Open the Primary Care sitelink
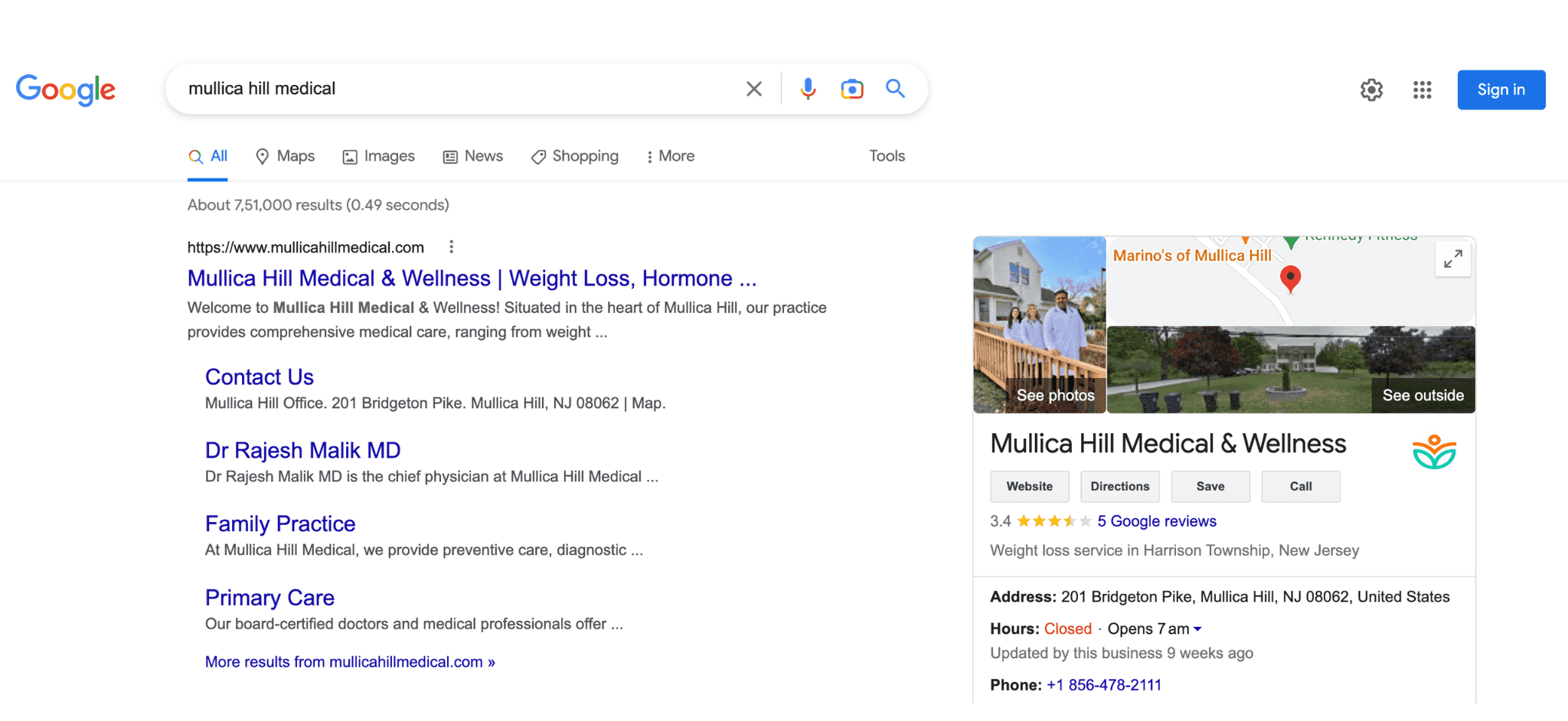The image size is (1568, 721). click(269, 597)
